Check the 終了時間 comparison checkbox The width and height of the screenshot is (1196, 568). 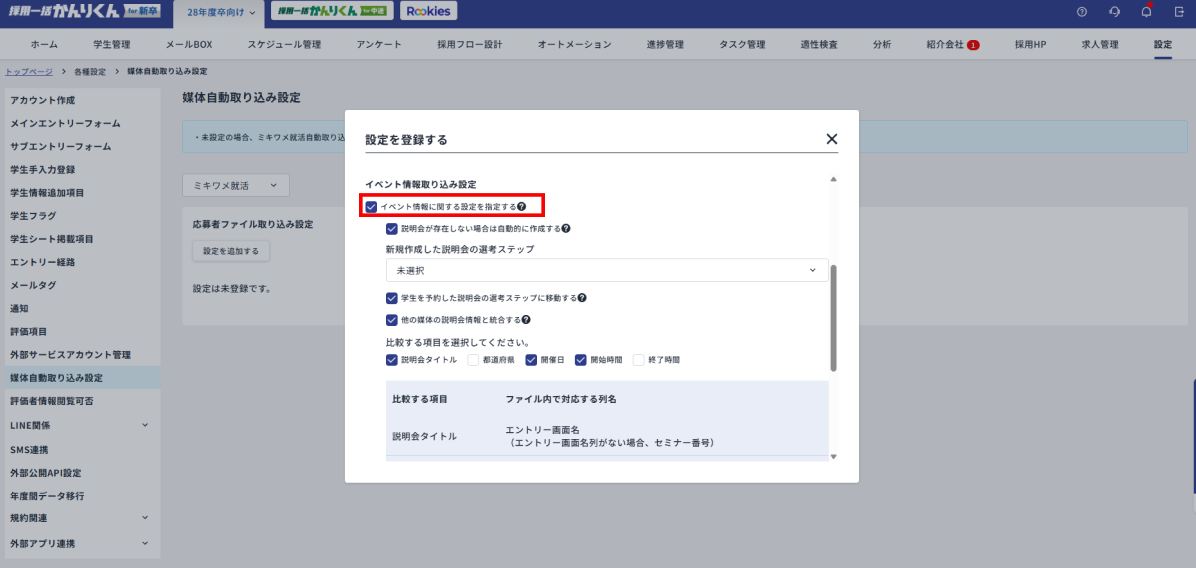tap(639, 360)
